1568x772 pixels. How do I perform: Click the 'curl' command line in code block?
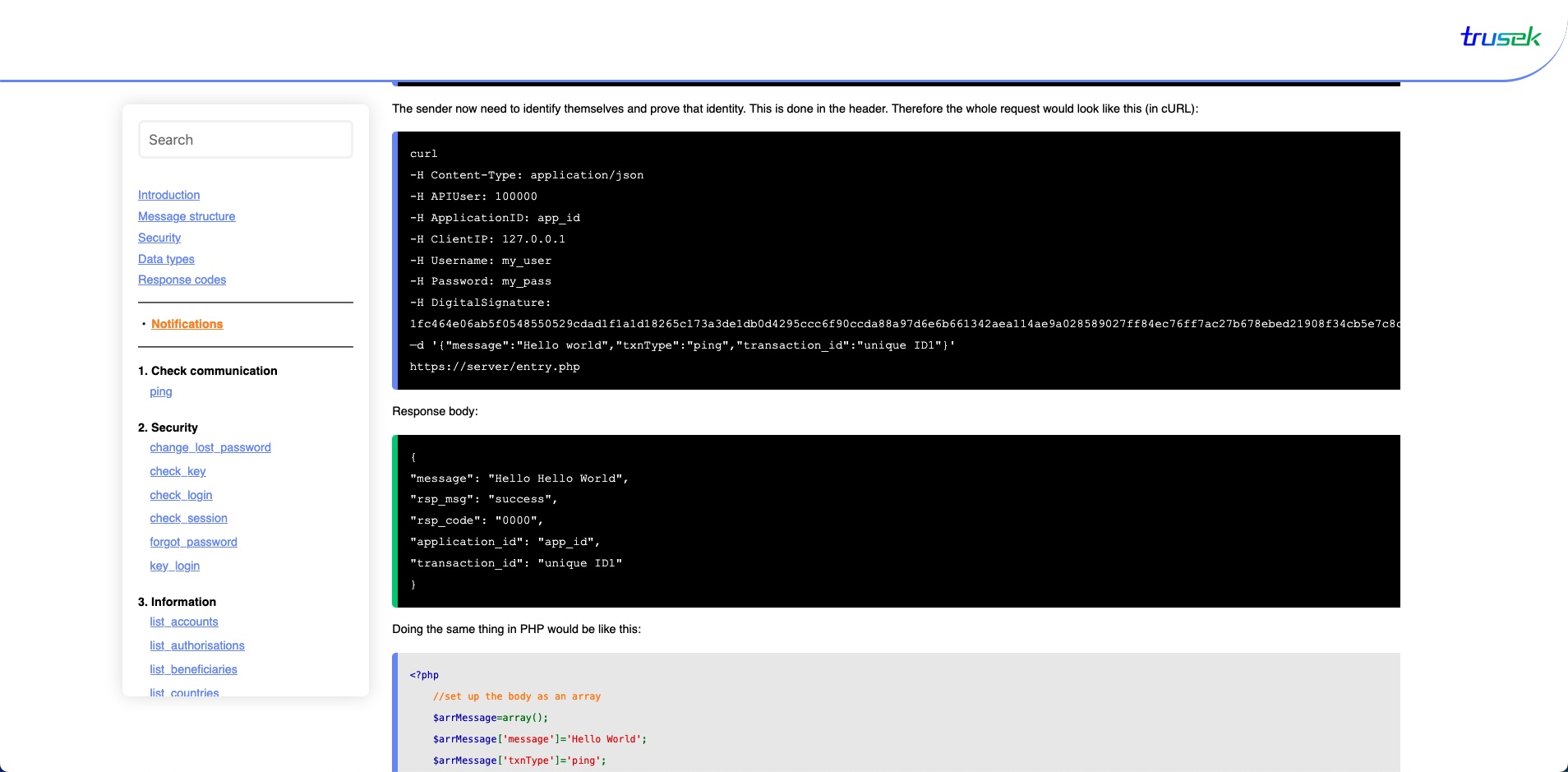click(424, 154)
